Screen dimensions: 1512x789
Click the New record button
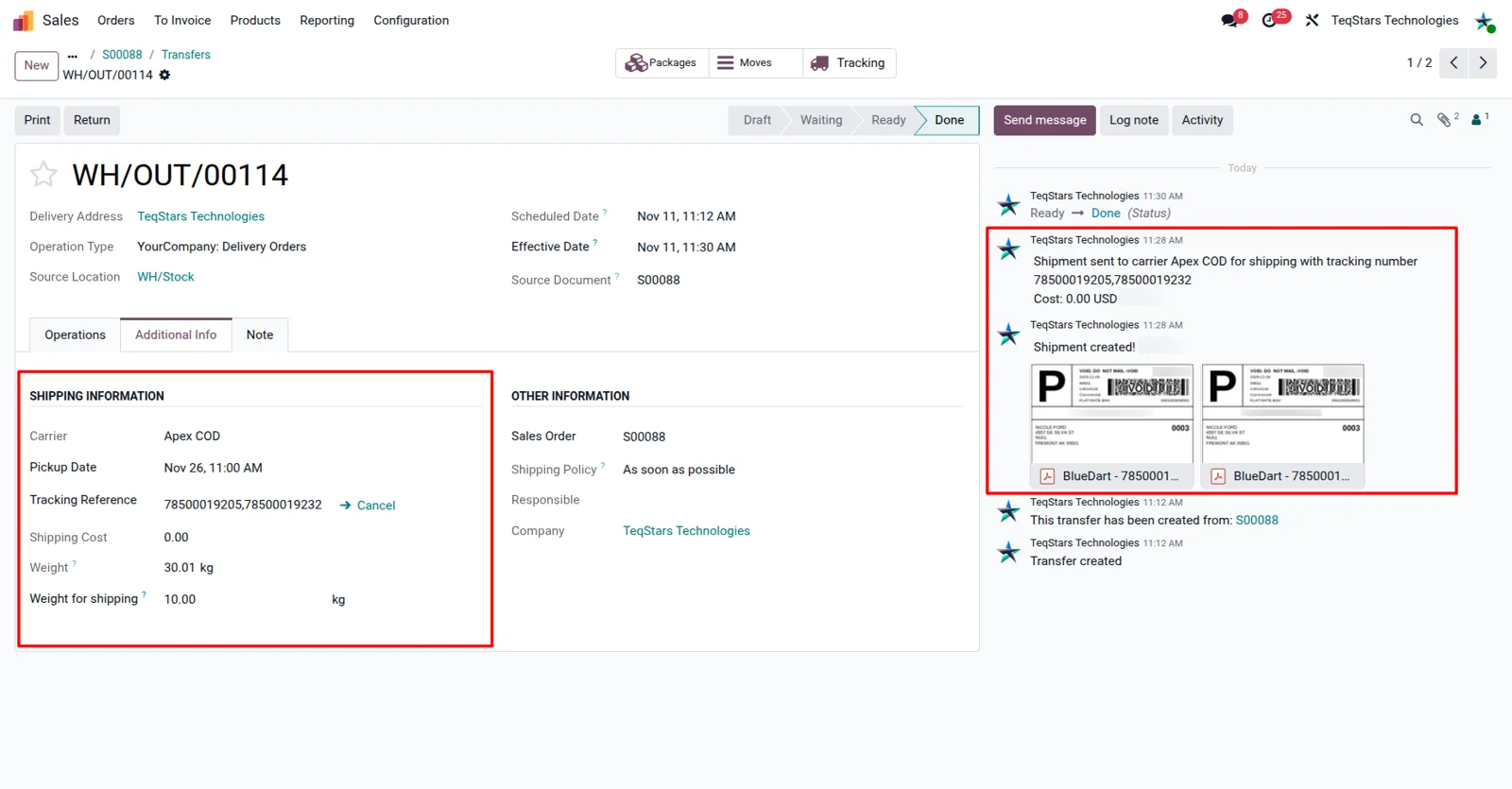pos(37,65)
